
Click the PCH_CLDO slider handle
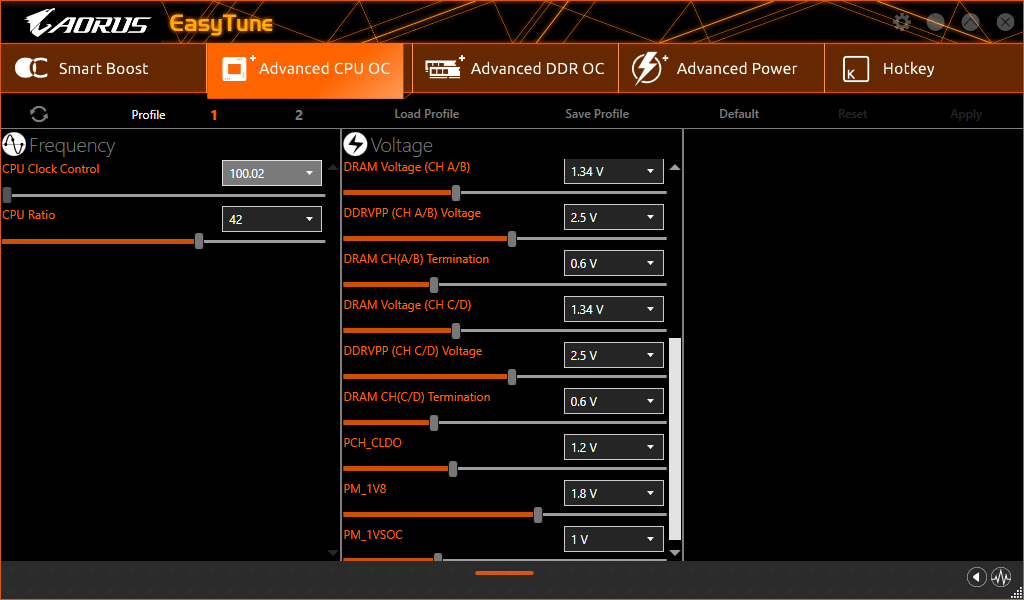pyautogui.click(x=453, y=469)
